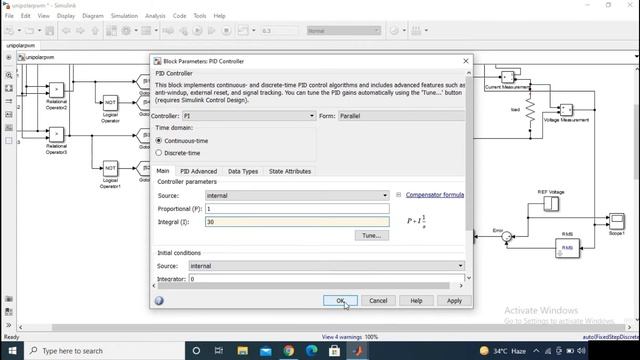
Task: Select the Error sum block
Action: click(507, 237)
